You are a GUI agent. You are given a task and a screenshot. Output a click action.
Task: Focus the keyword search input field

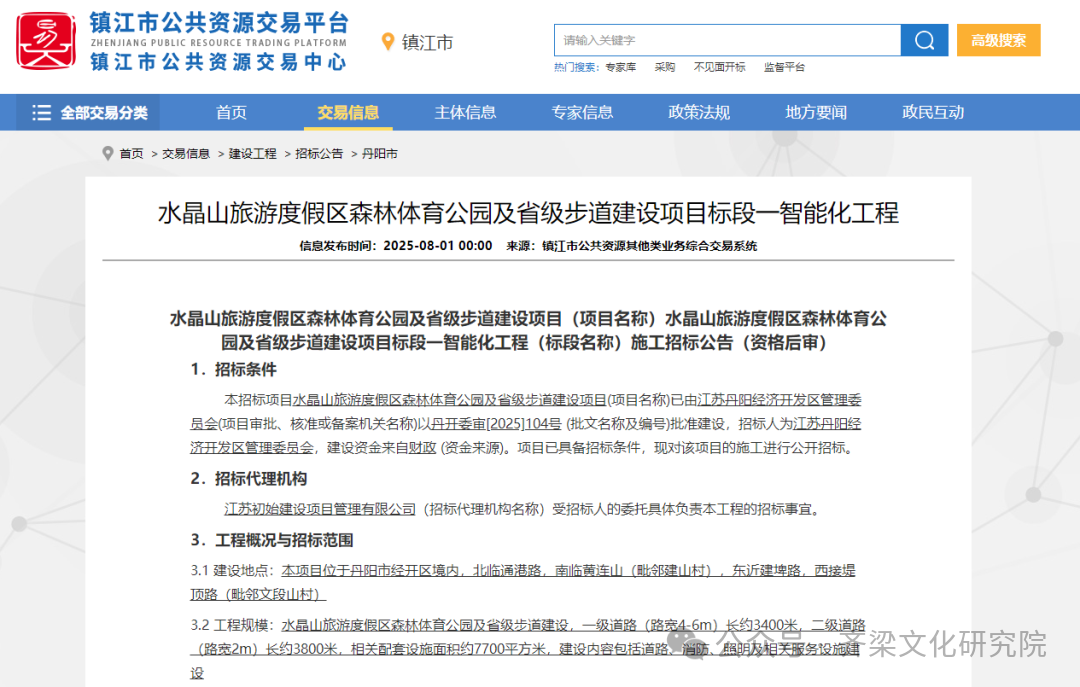click(727, 40)
